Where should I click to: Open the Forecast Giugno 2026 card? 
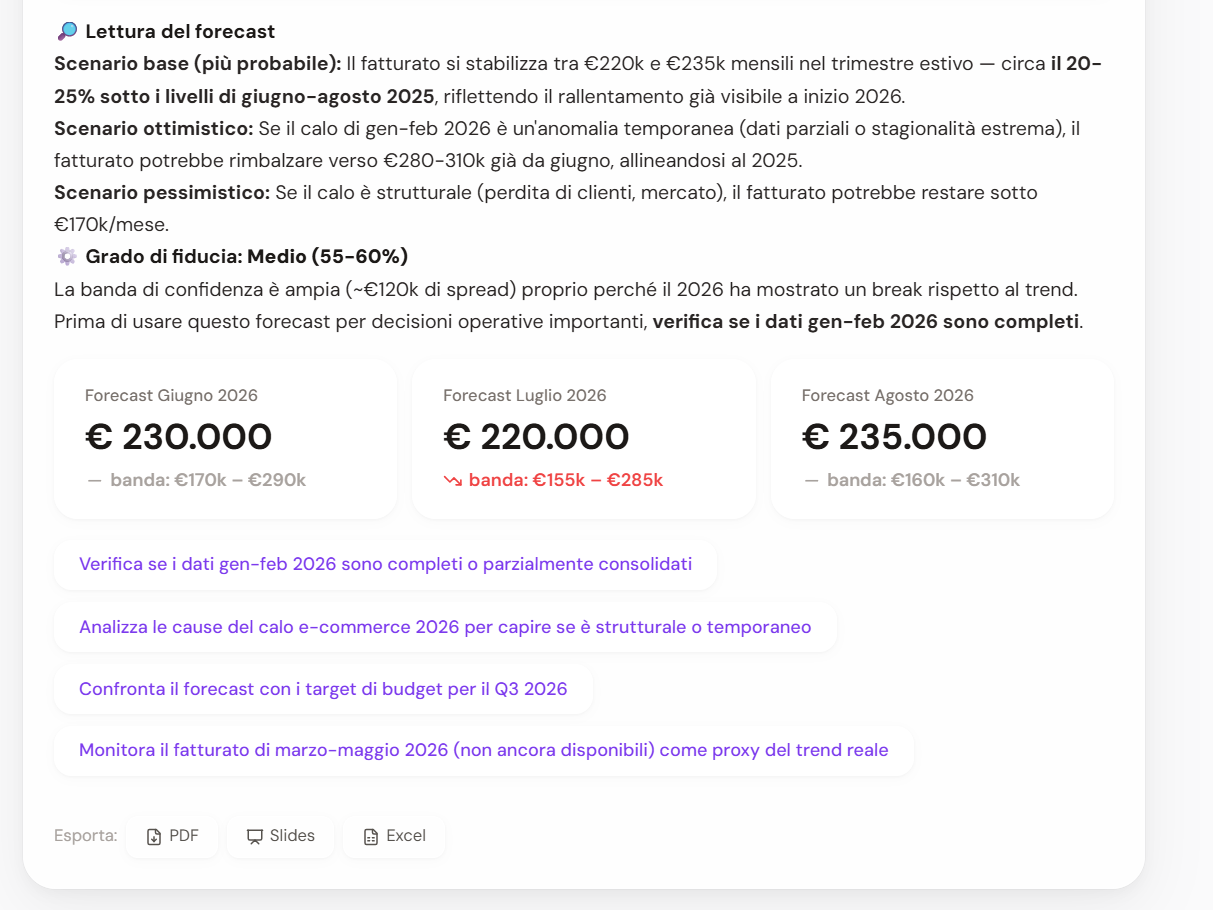[x=226, y=439]
